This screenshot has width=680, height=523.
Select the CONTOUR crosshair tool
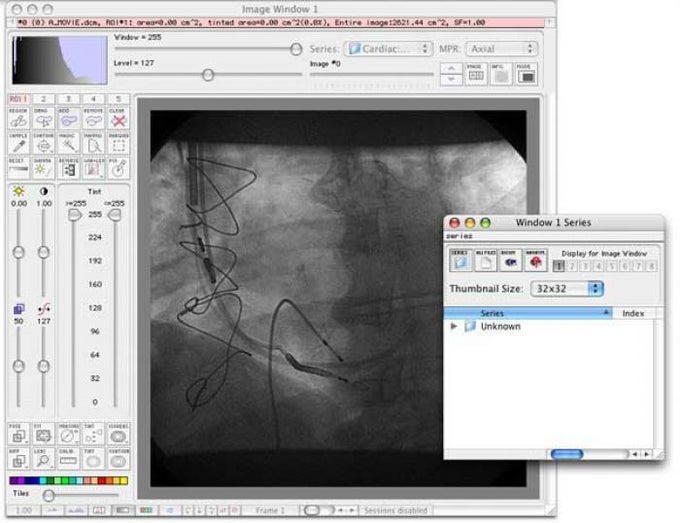[x=43, y=143]
